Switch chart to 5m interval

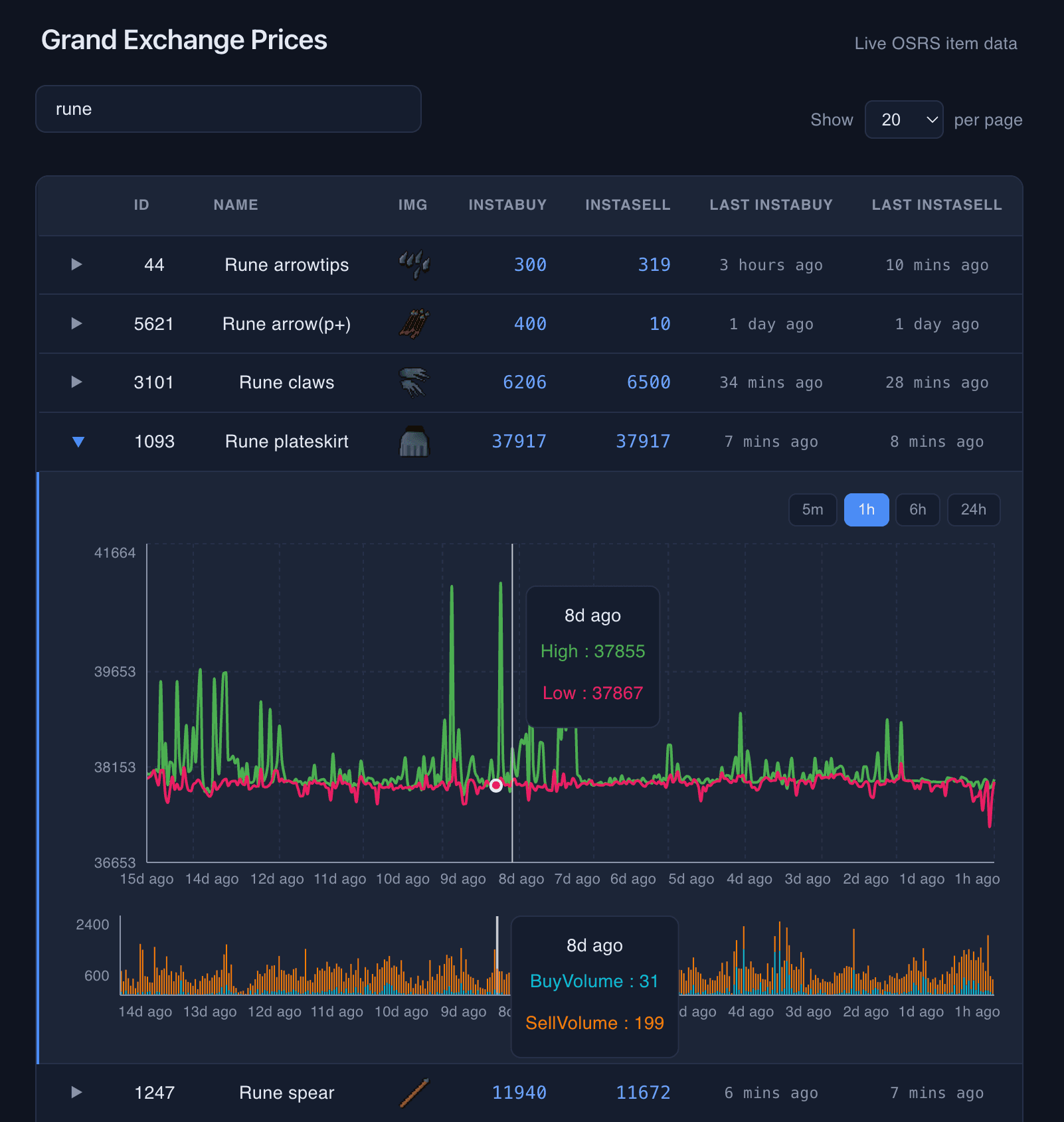click(x=812, y=510)
